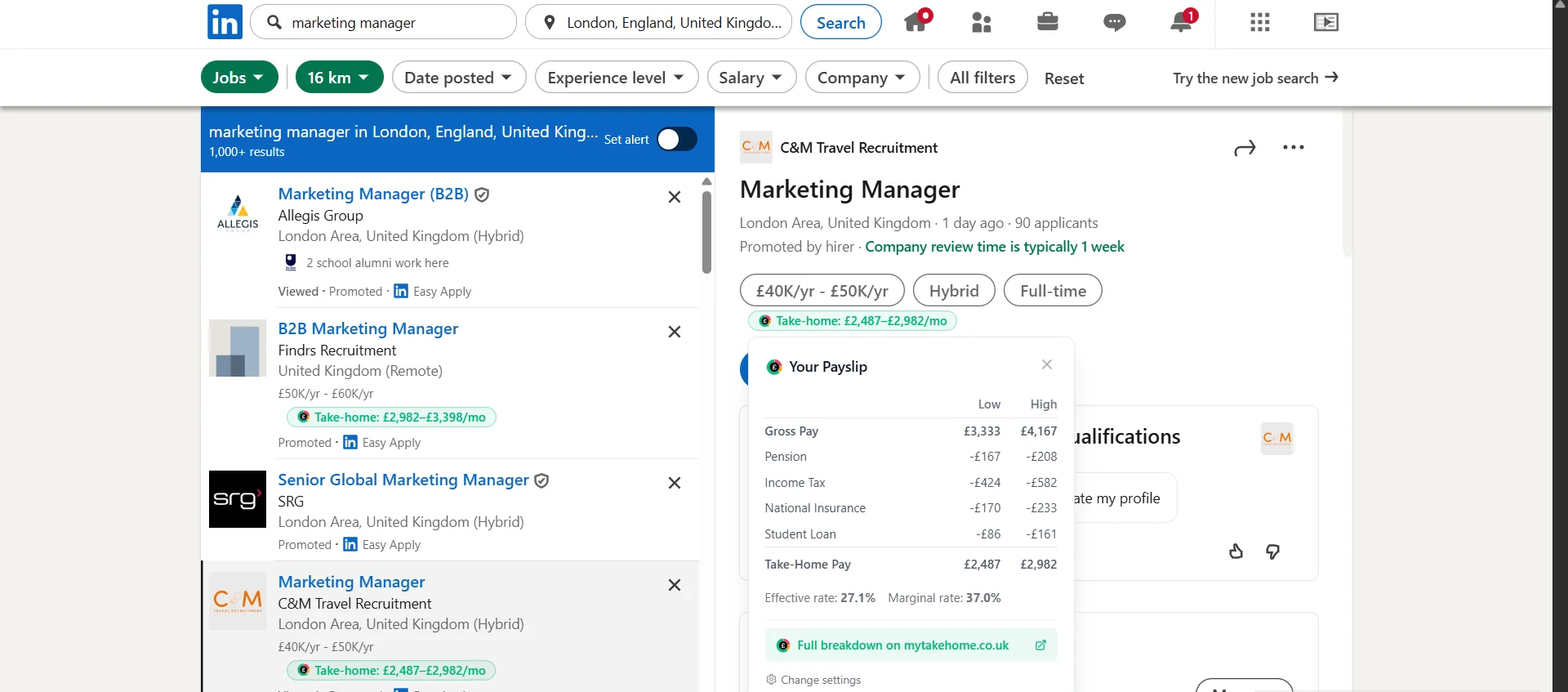Image resolution: width=1568 pixels, height=692 pixels.
Task: Click the verified shield next to Marketing Manager (B2B)
Action: tap(483, 194)
